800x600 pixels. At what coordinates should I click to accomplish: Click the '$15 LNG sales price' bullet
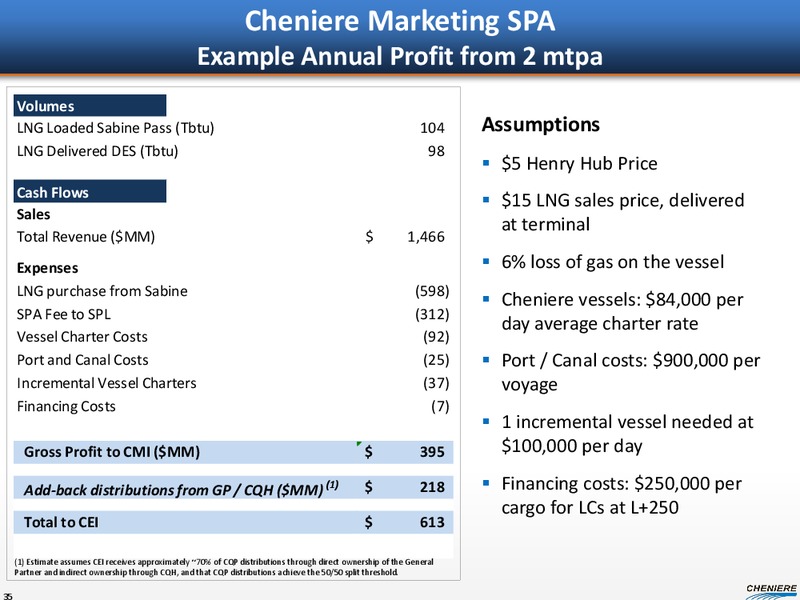click(x=623, y=212)
